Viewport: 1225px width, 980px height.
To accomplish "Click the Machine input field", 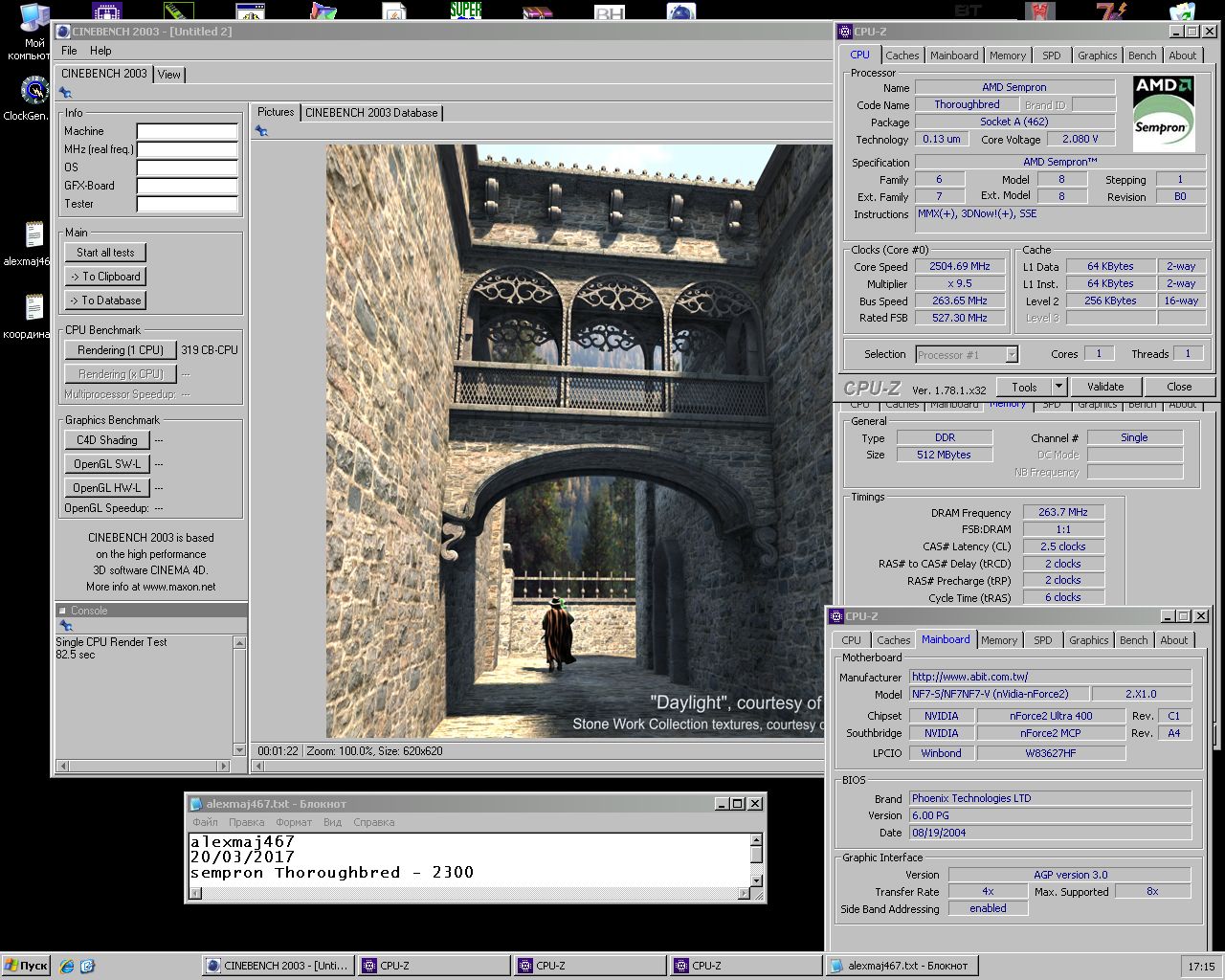I will click(188, 131).
